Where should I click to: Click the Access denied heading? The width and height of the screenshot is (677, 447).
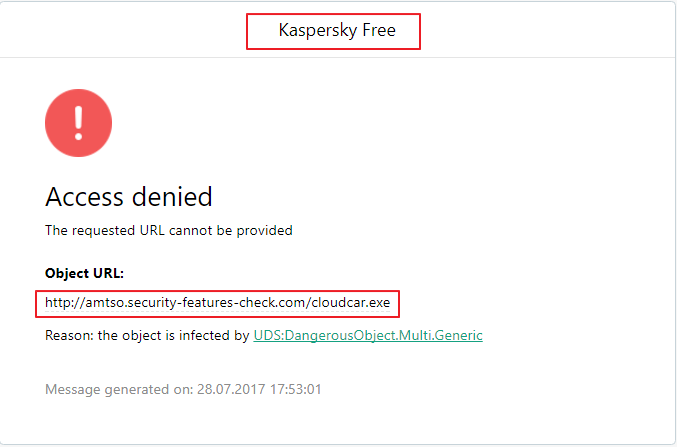129,196
